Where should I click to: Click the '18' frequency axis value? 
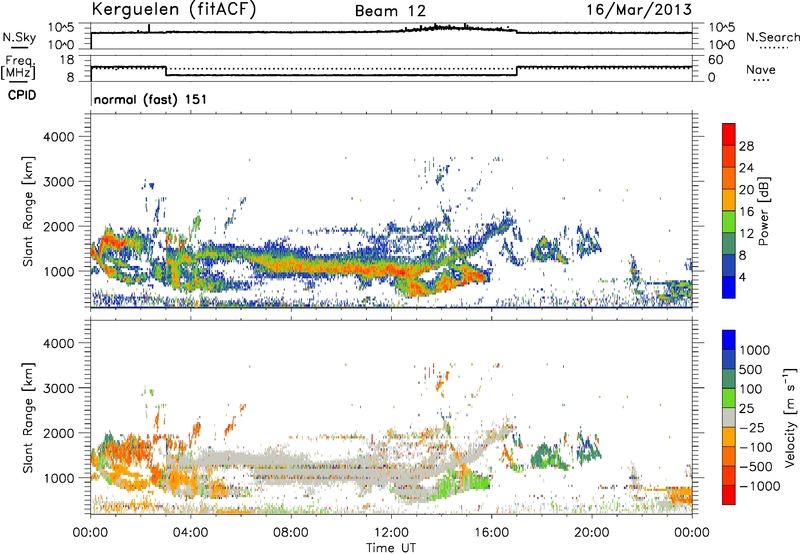click(x=67, y=60)
